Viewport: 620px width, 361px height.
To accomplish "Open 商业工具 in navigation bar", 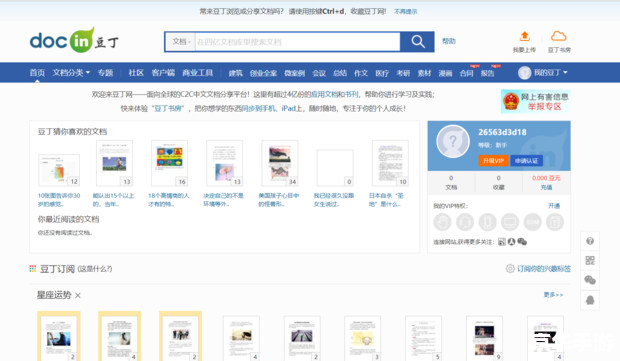I will [198, 73].
